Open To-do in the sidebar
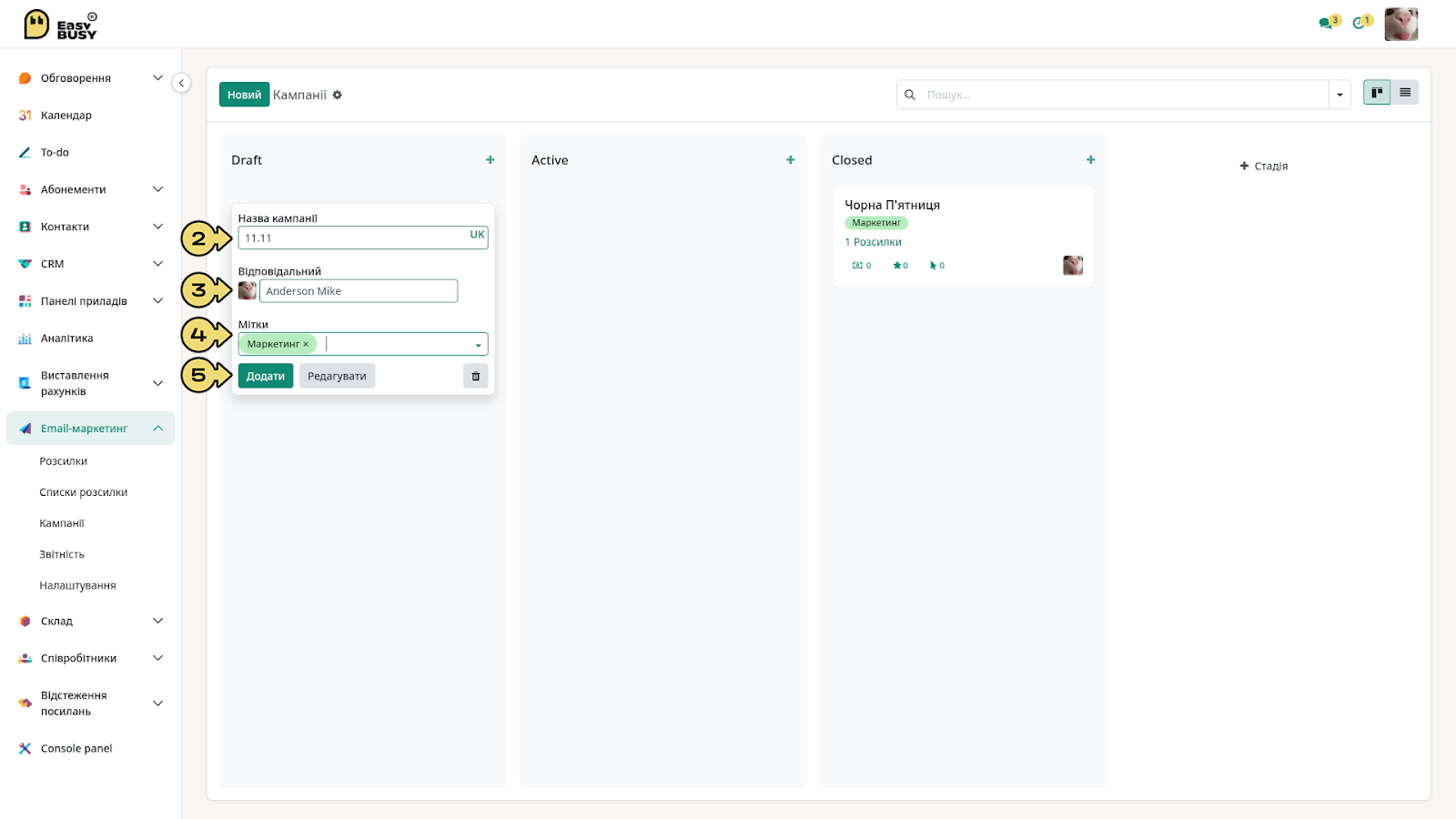This screenshot has width=1456, height=819. (55, 153)
